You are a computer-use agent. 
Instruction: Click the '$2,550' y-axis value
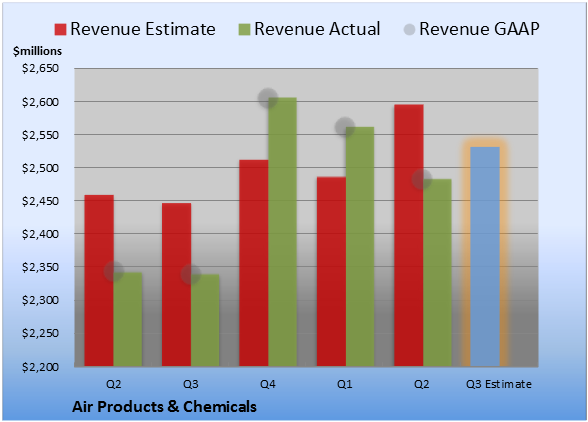point(40,135)
